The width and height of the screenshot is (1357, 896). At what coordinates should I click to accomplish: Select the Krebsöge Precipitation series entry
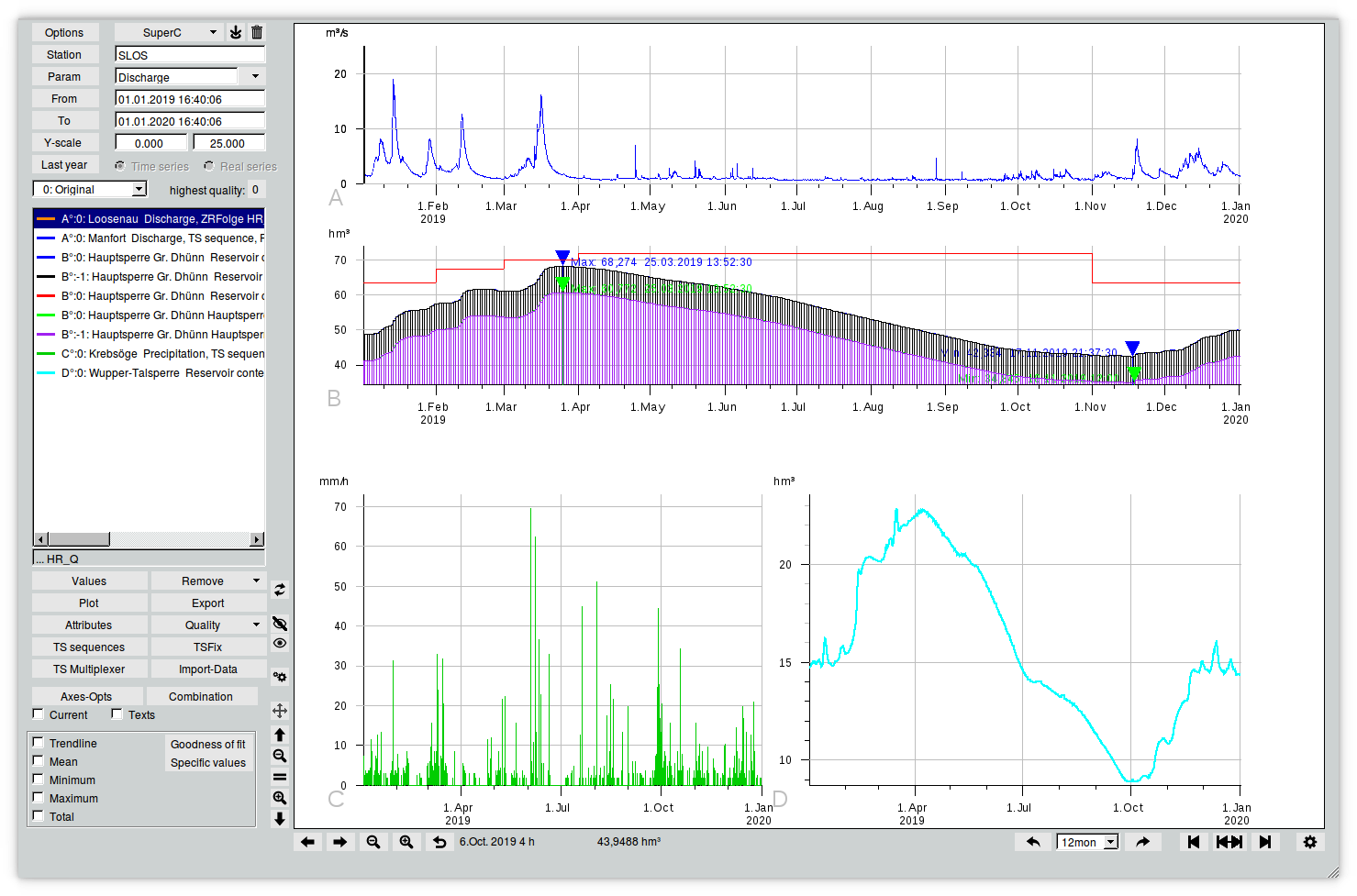(x=149, y=354)
